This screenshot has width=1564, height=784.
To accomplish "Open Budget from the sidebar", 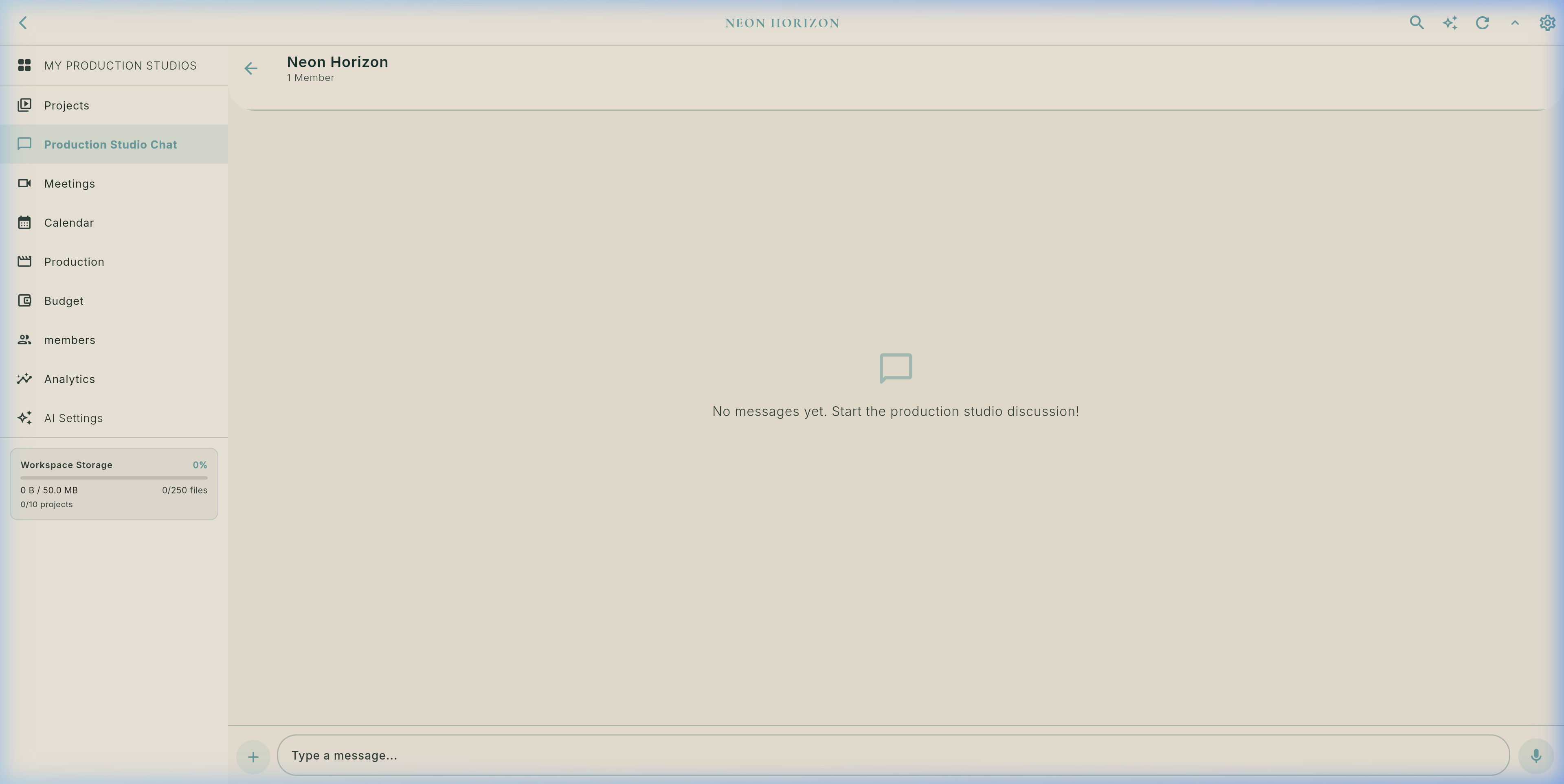I will click(114, 301).
